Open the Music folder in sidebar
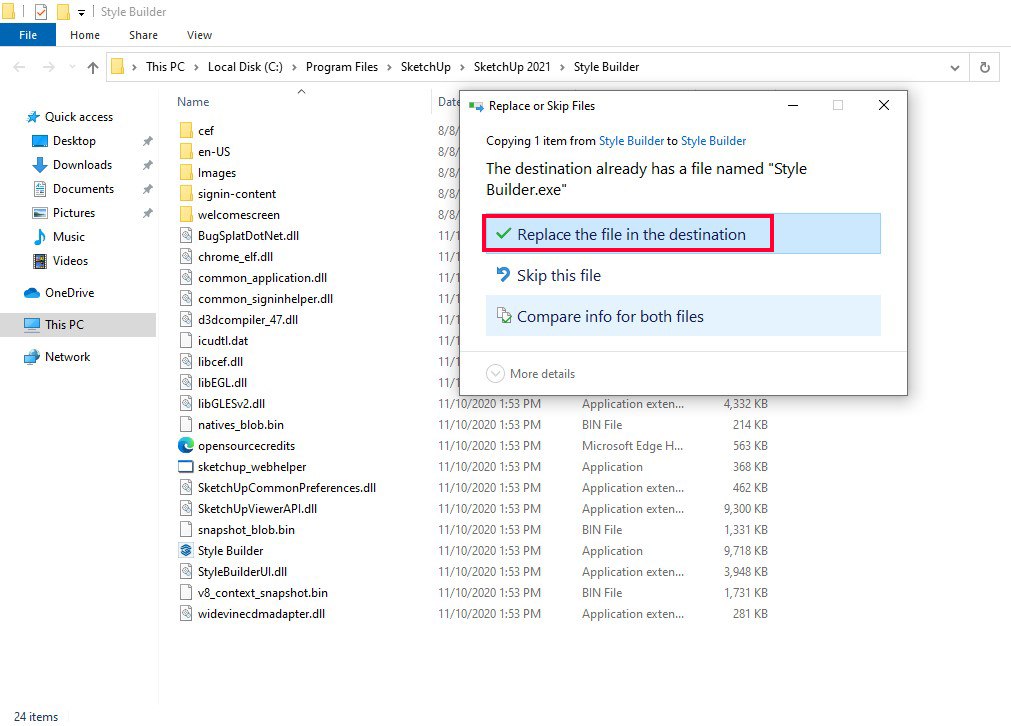1011x726 pixels. [x=68, y=237]
